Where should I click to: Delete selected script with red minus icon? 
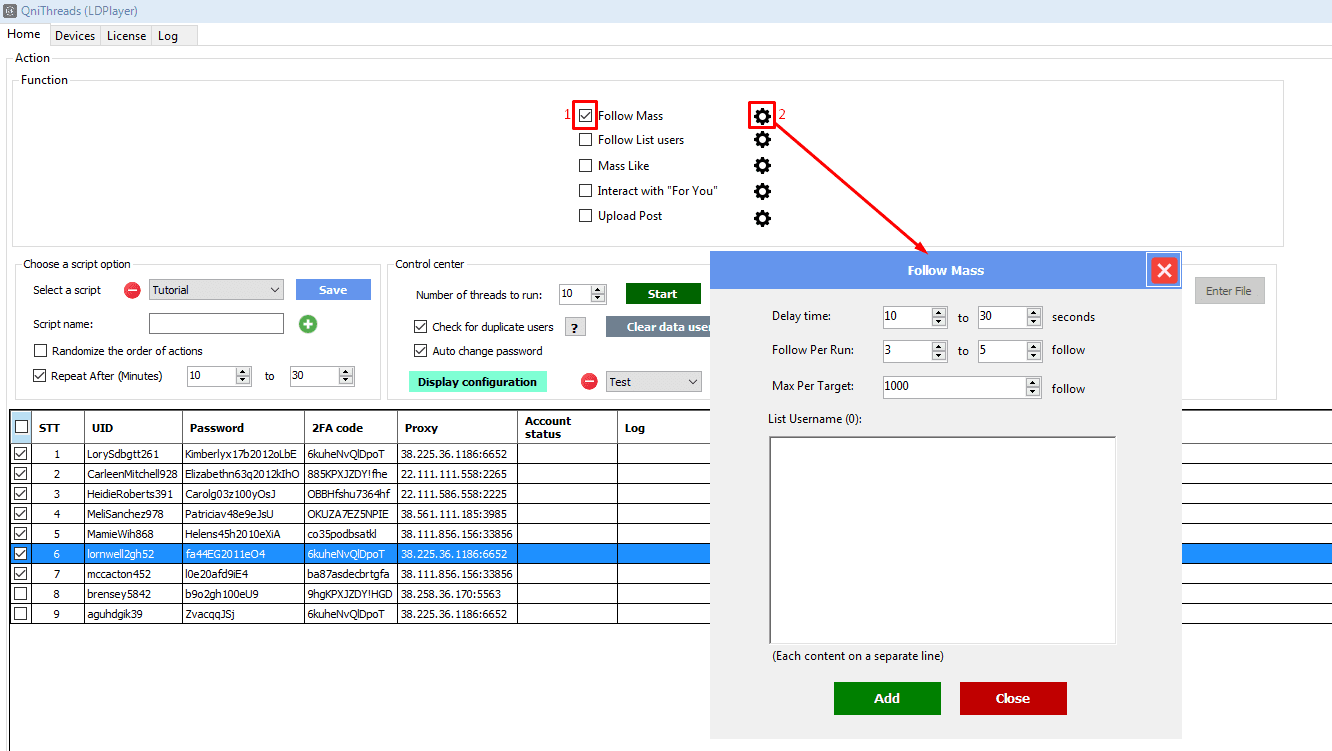pyautogui.click(x=132, y=290)
